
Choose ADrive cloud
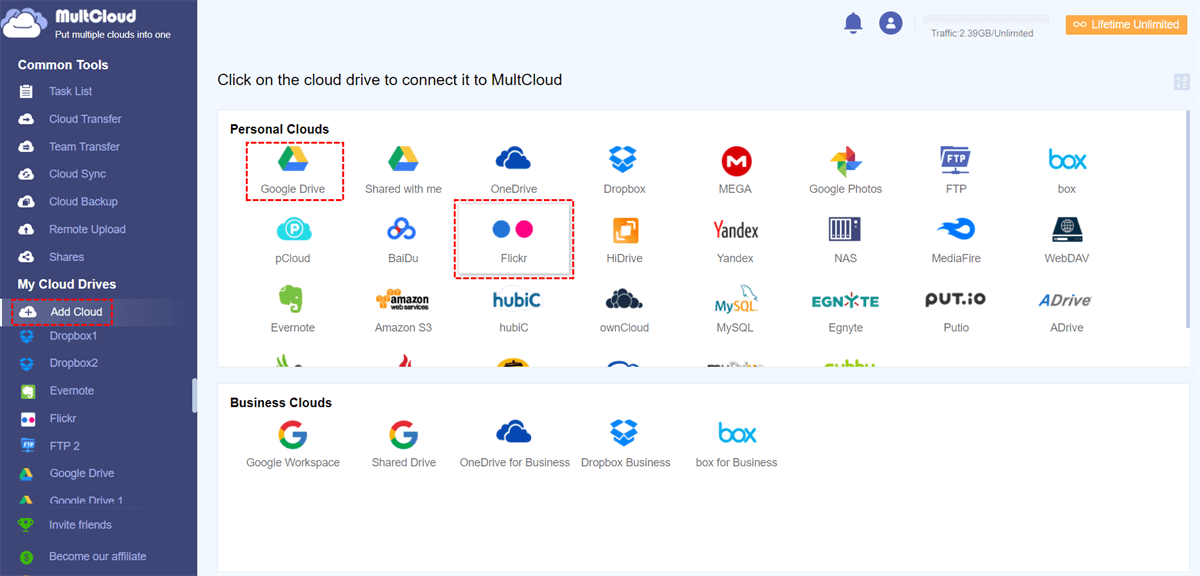coord(1067,309)
